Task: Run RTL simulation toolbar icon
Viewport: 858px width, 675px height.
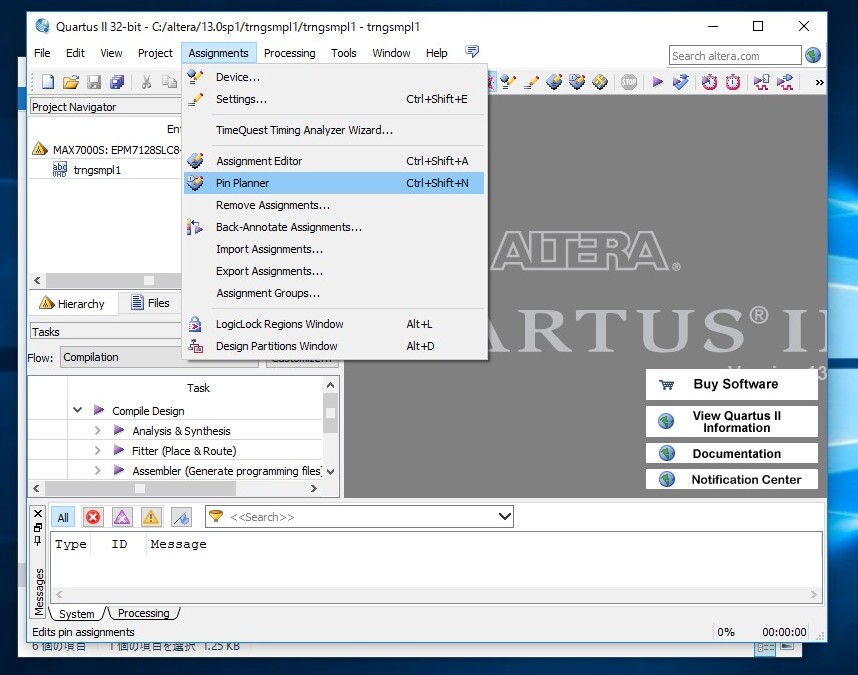Action: (x=761, y=82)
